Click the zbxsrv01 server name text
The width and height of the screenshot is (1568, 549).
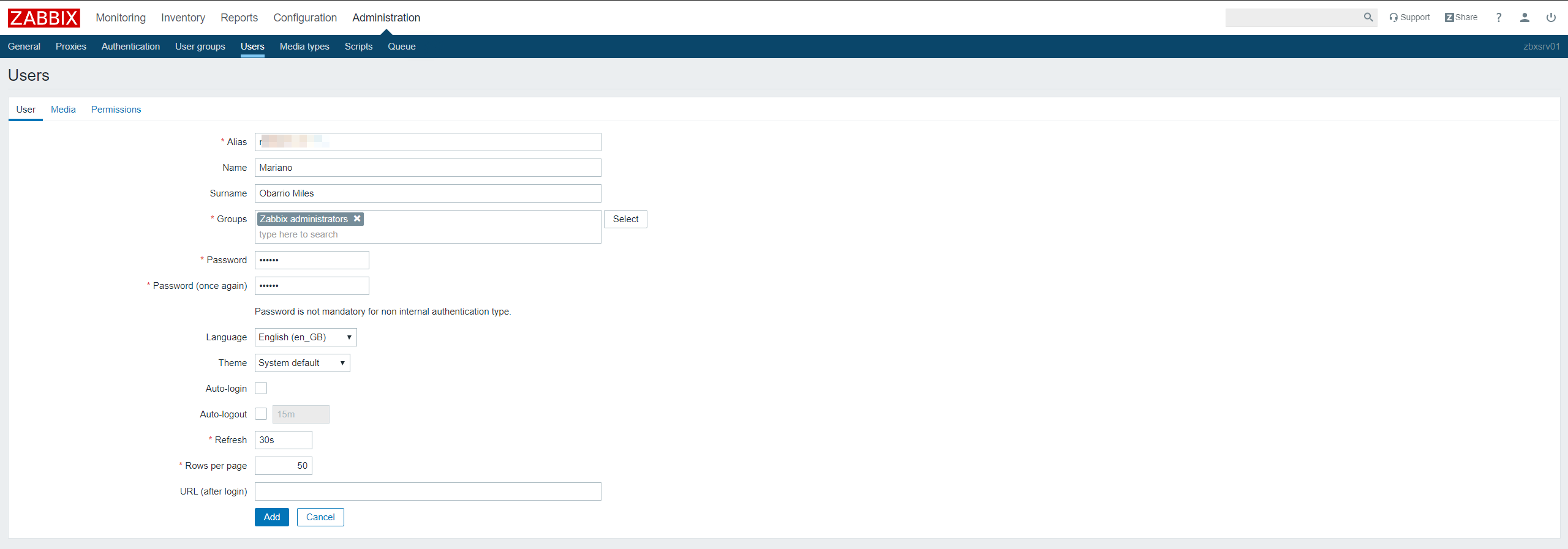coord(1542,47)
